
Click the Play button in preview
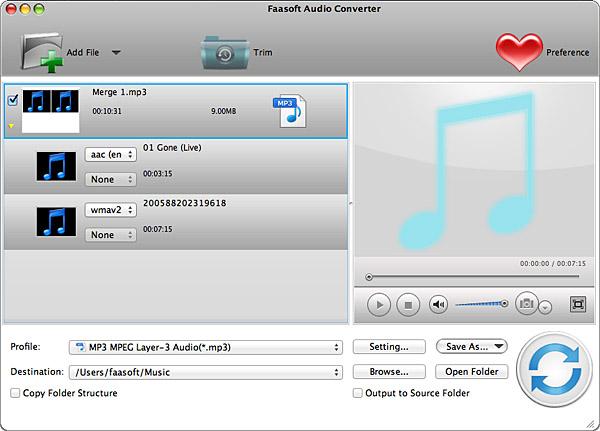(x=379, y=305)
